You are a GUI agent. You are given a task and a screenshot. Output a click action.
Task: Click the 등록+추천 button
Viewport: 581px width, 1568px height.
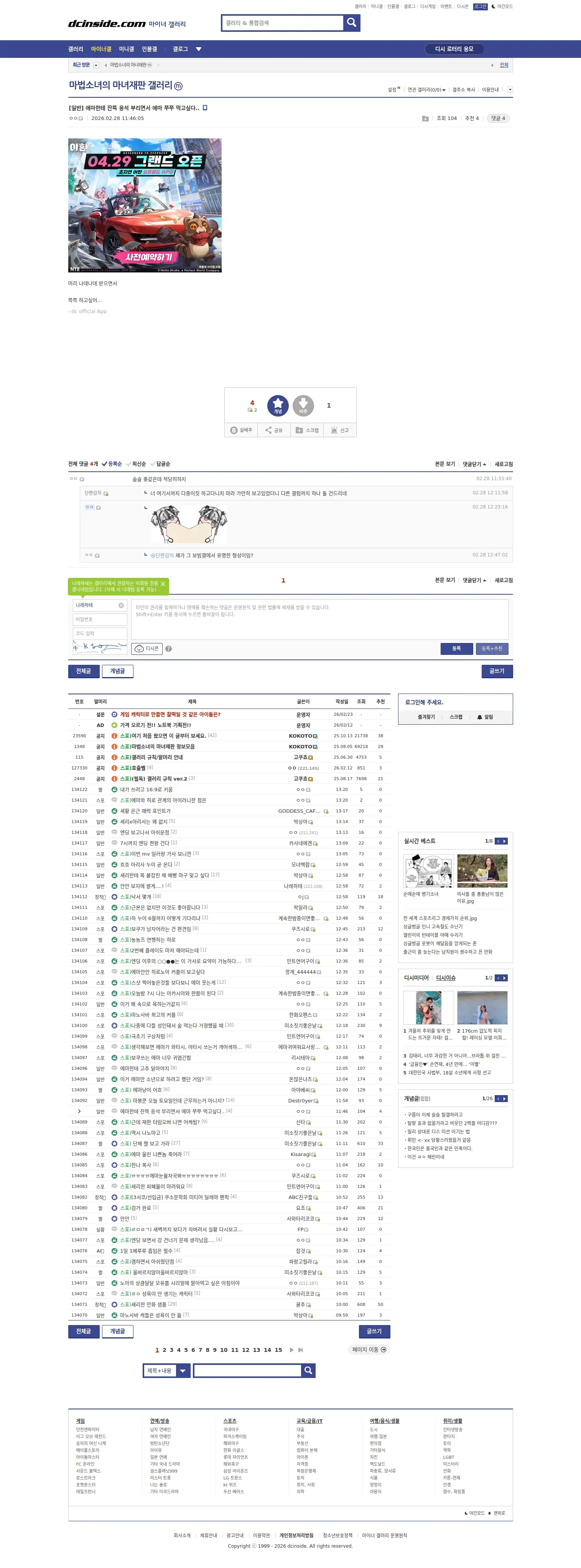(492, 649)
